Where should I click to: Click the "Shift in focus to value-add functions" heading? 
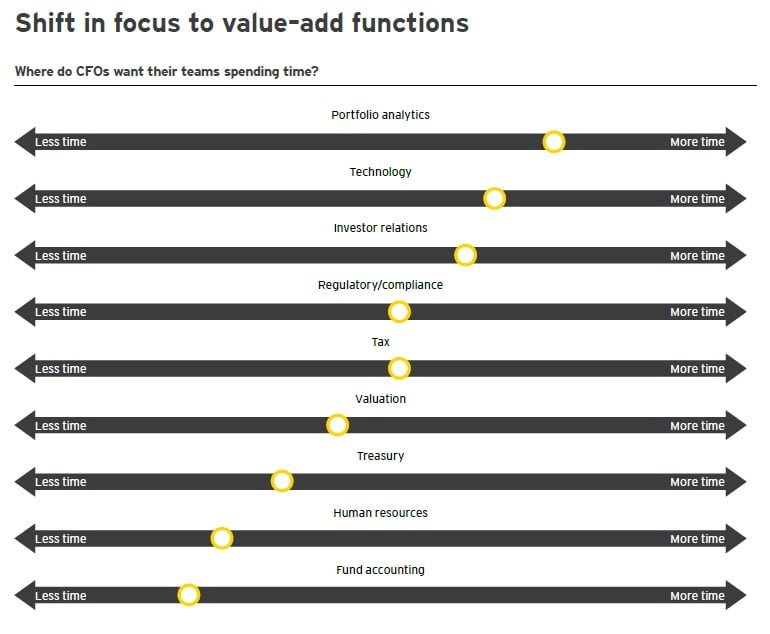[x=242, y=23]
